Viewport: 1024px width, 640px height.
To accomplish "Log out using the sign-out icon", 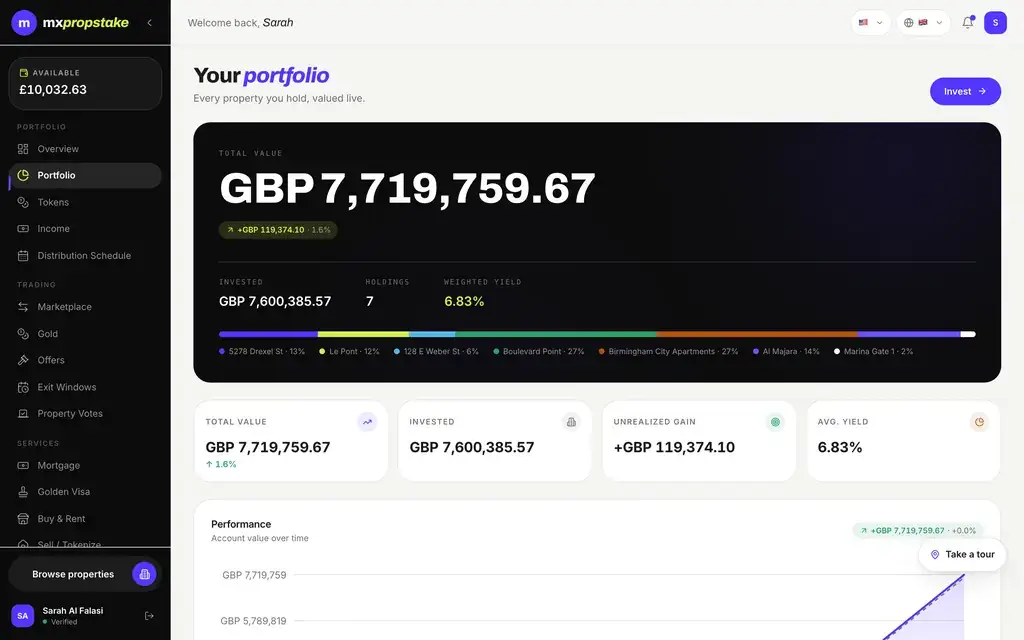I will (x=149, y=616).
